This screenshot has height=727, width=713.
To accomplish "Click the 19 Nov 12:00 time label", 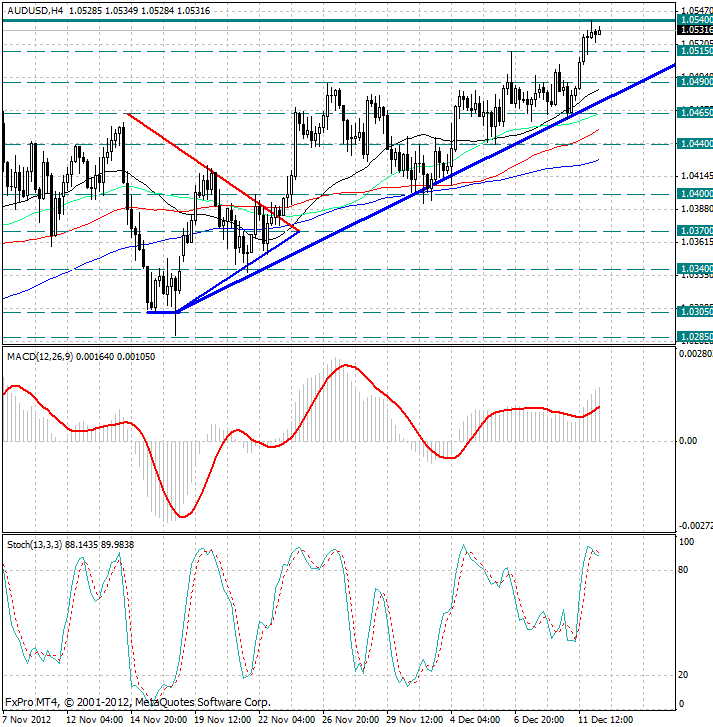I will (x=223, y=720).
